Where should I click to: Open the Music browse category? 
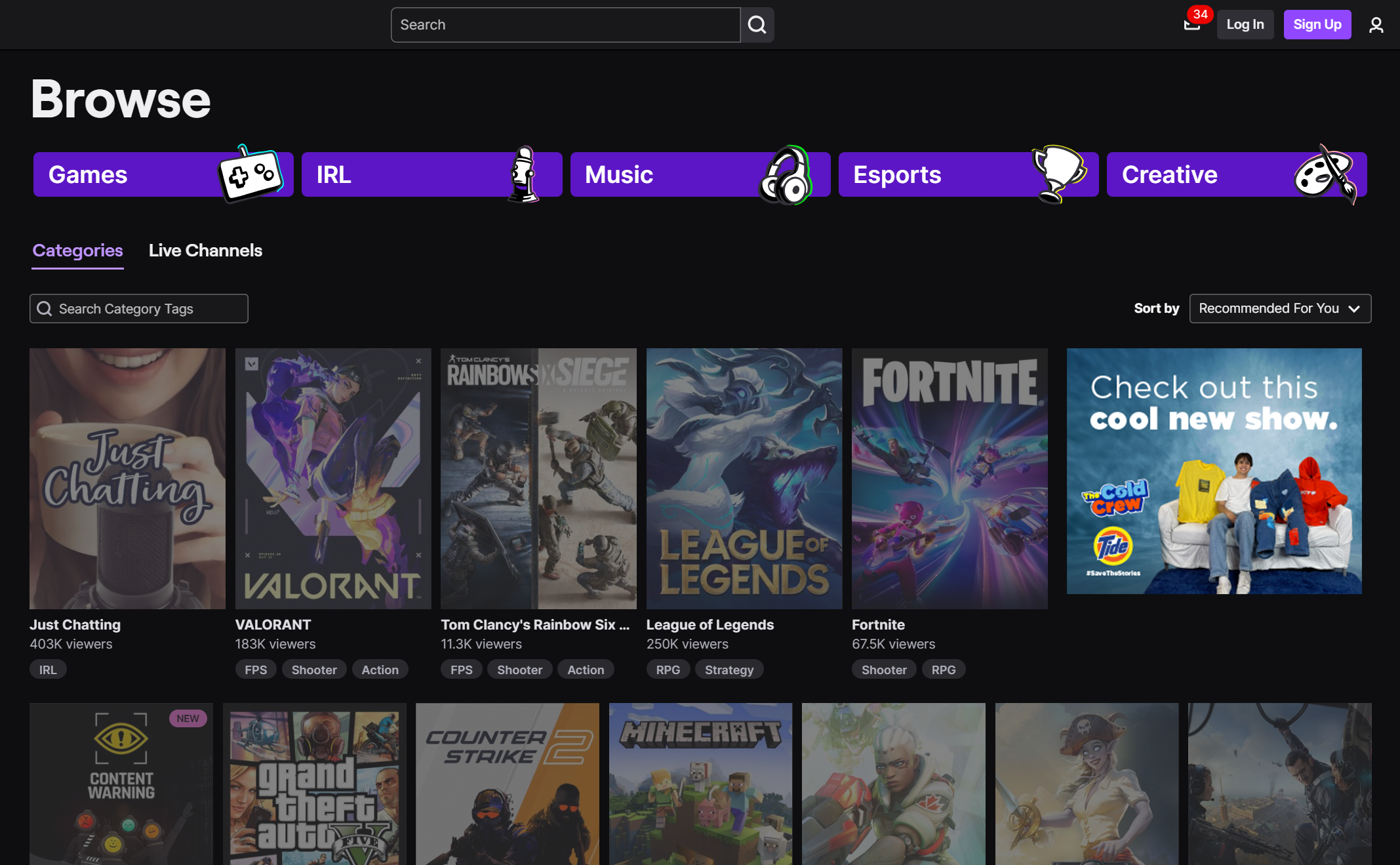[x=700, y=174]
